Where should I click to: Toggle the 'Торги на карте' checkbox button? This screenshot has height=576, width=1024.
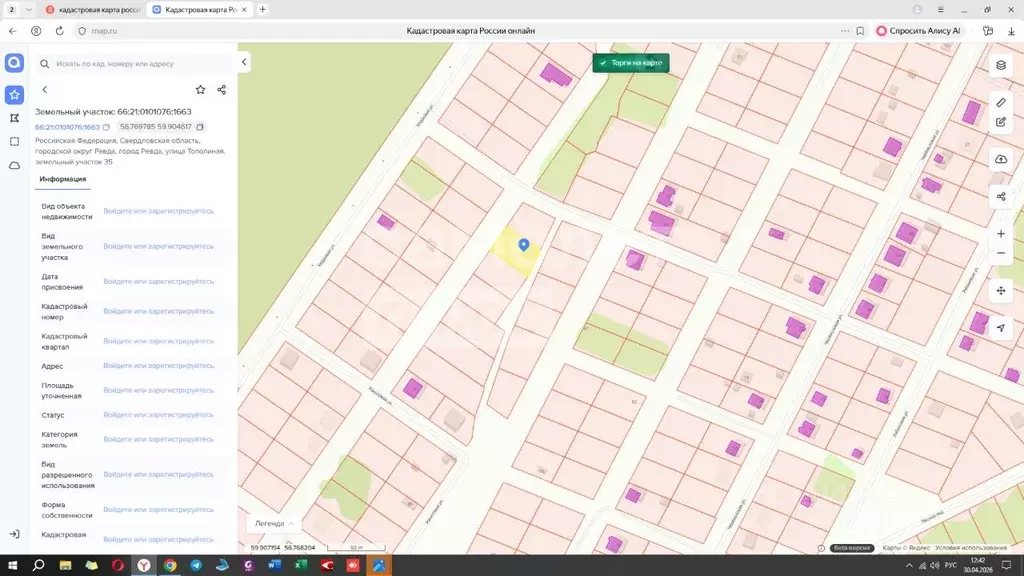631,63
